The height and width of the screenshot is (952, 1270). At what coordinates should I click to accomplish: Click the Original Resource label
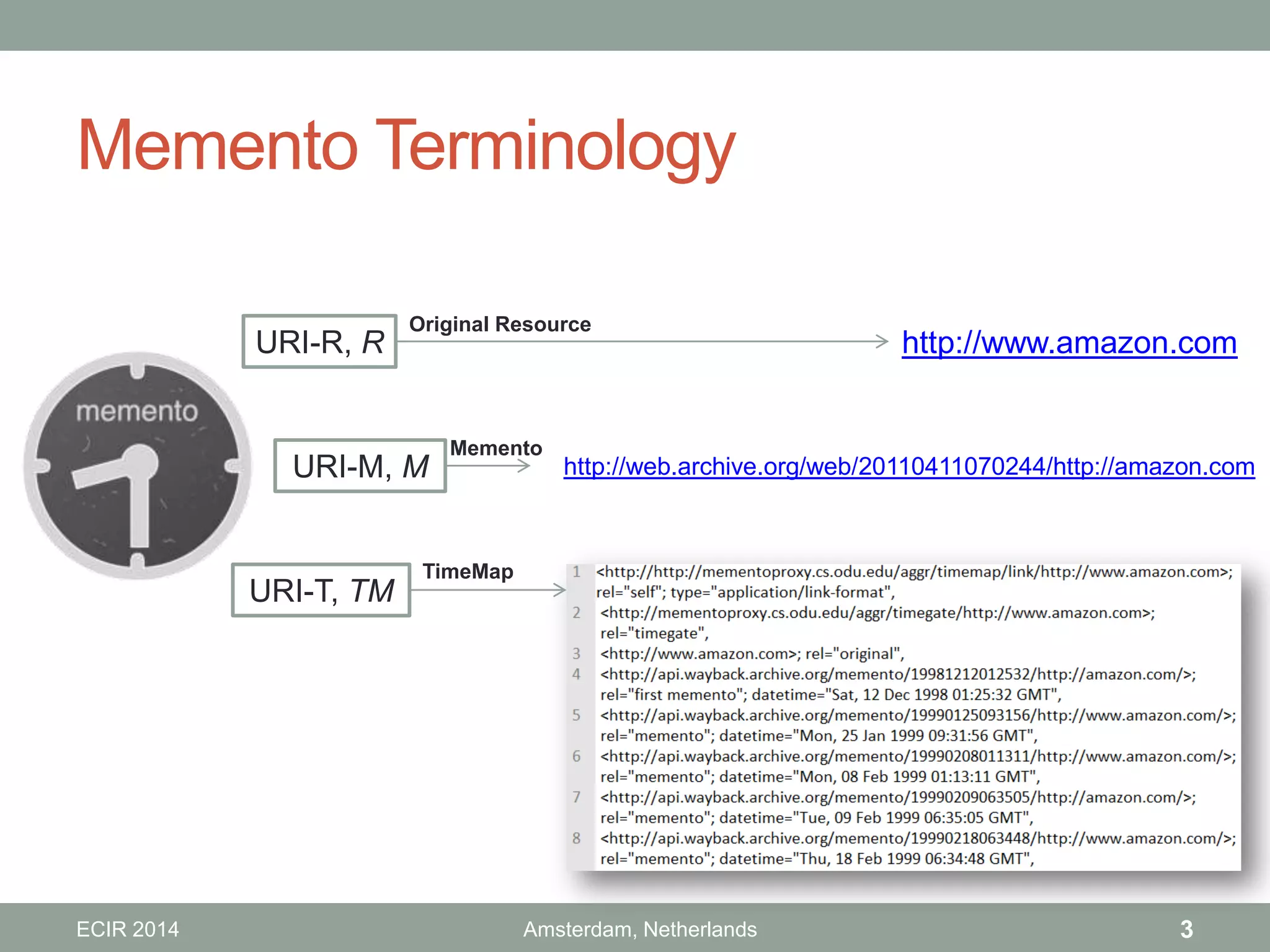point(500,324)
